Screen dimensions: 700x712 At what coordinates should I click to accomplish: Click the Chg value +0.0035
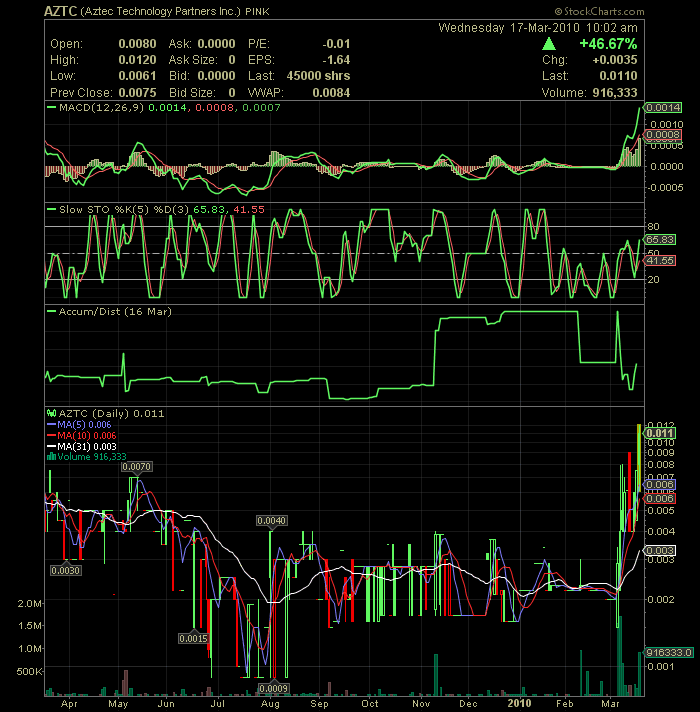coord(615,59)
